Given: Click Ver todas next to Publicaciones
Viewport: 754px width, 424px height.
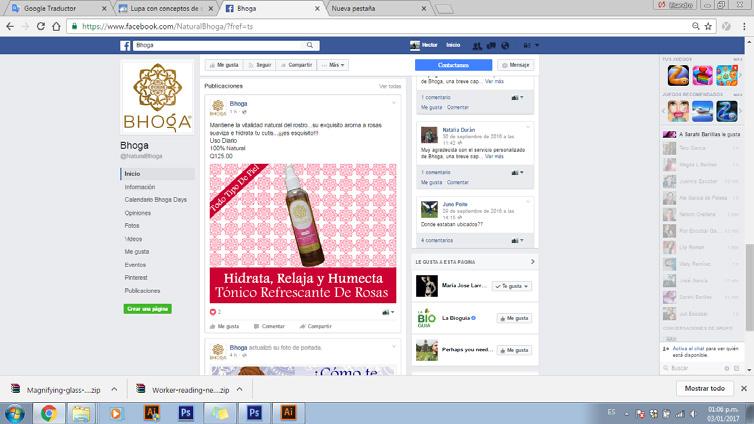Looking at the screenshot, I should [390, 86].
